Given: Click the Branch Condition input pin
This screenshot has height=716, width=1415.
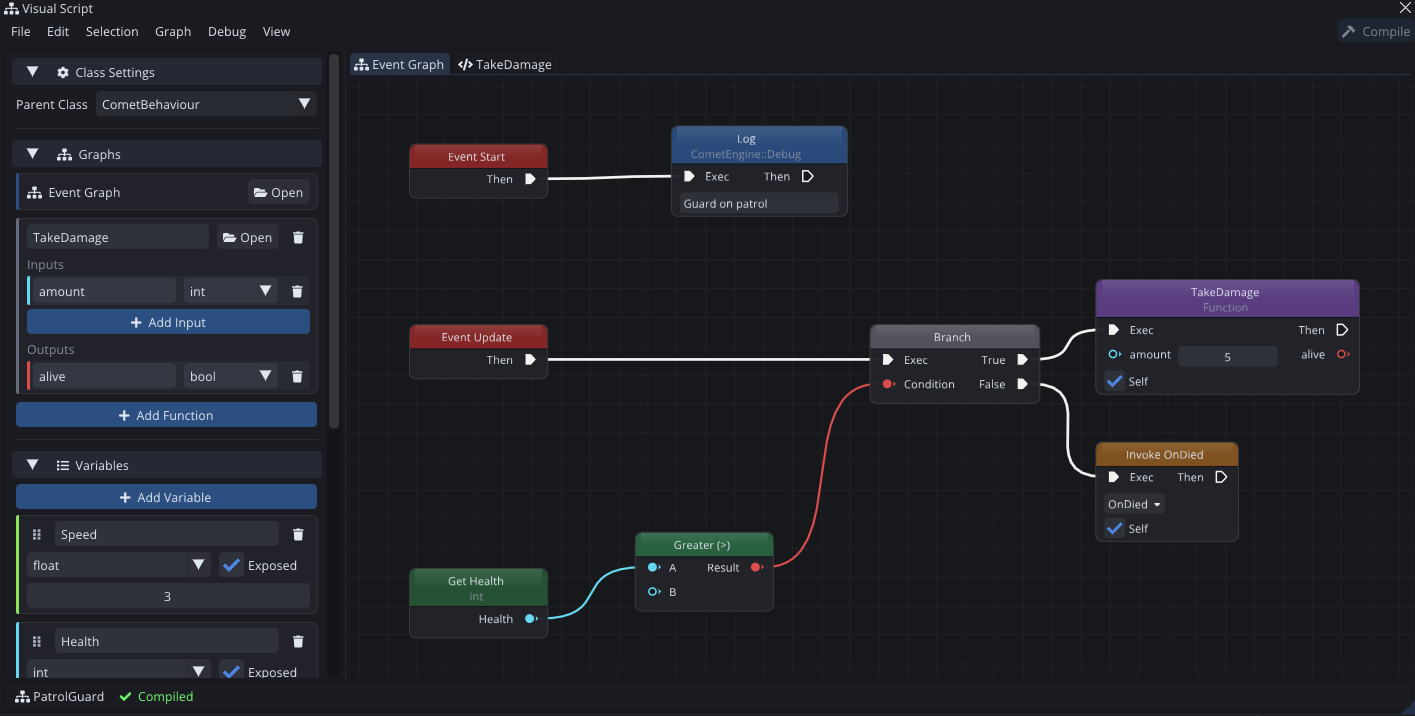Looking at the screenshot, I should (x=888, y=384).
